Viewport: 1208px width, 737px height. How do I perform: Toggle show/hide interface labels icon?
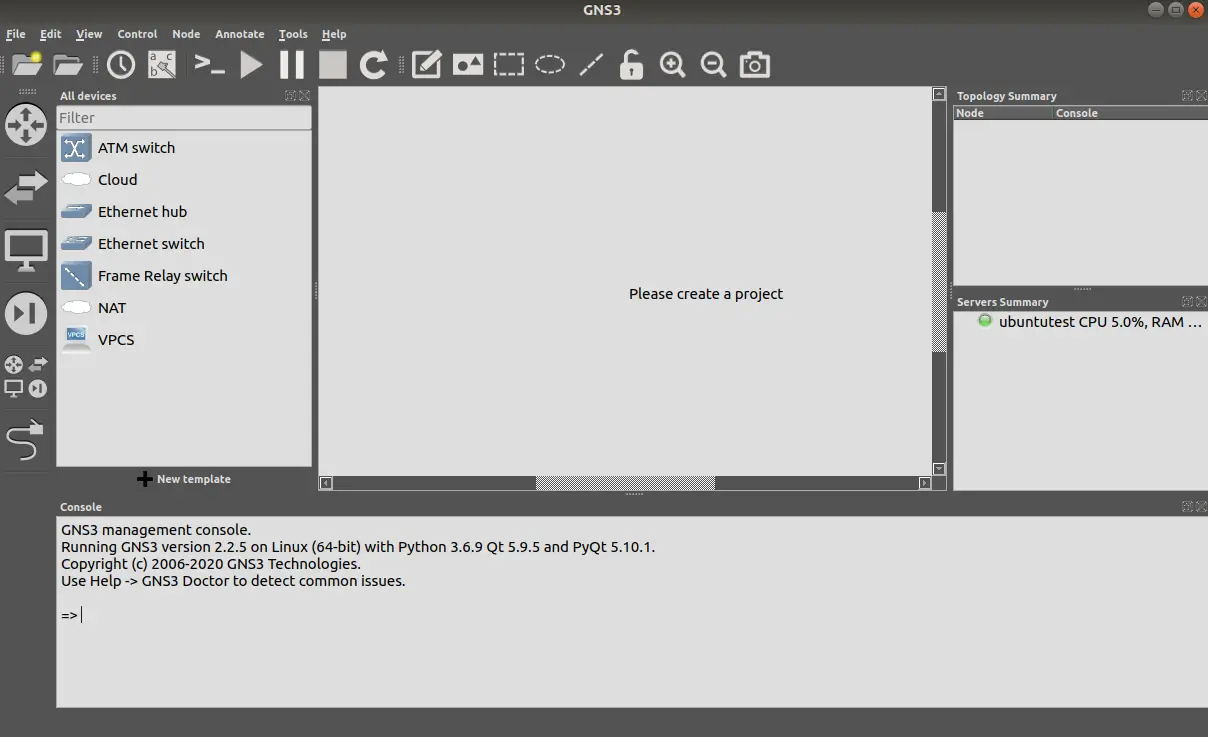pos(162,65)
